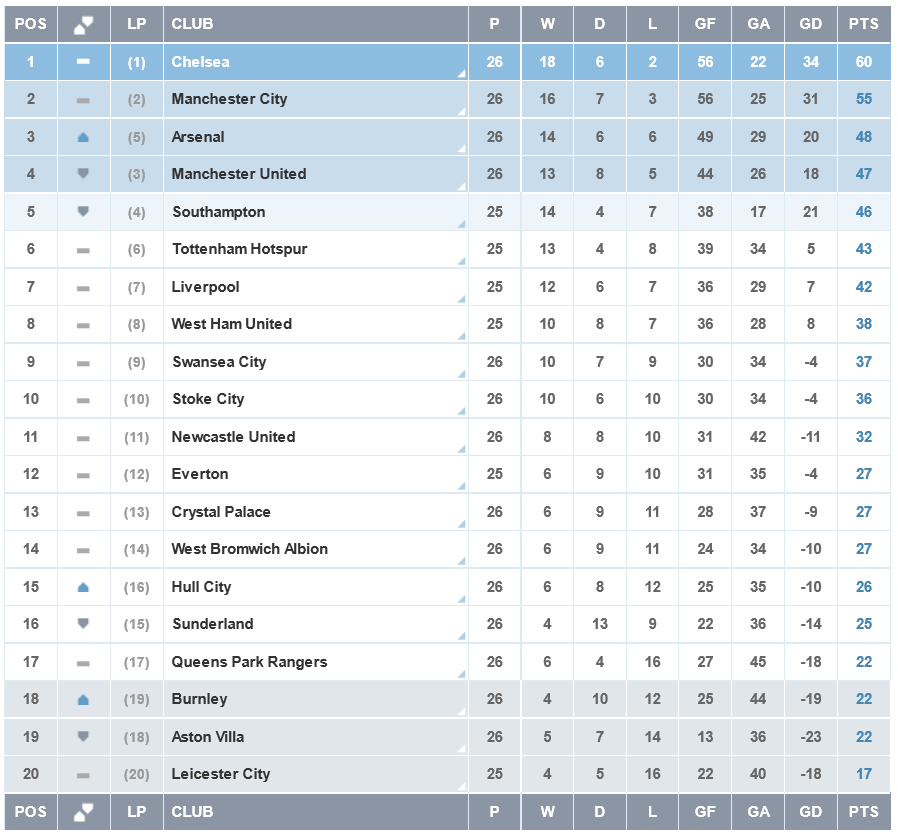Screen dimensions: 898x835
Task: Click Arsenal's blue up-movement arrow
Action: click(83, 137)
